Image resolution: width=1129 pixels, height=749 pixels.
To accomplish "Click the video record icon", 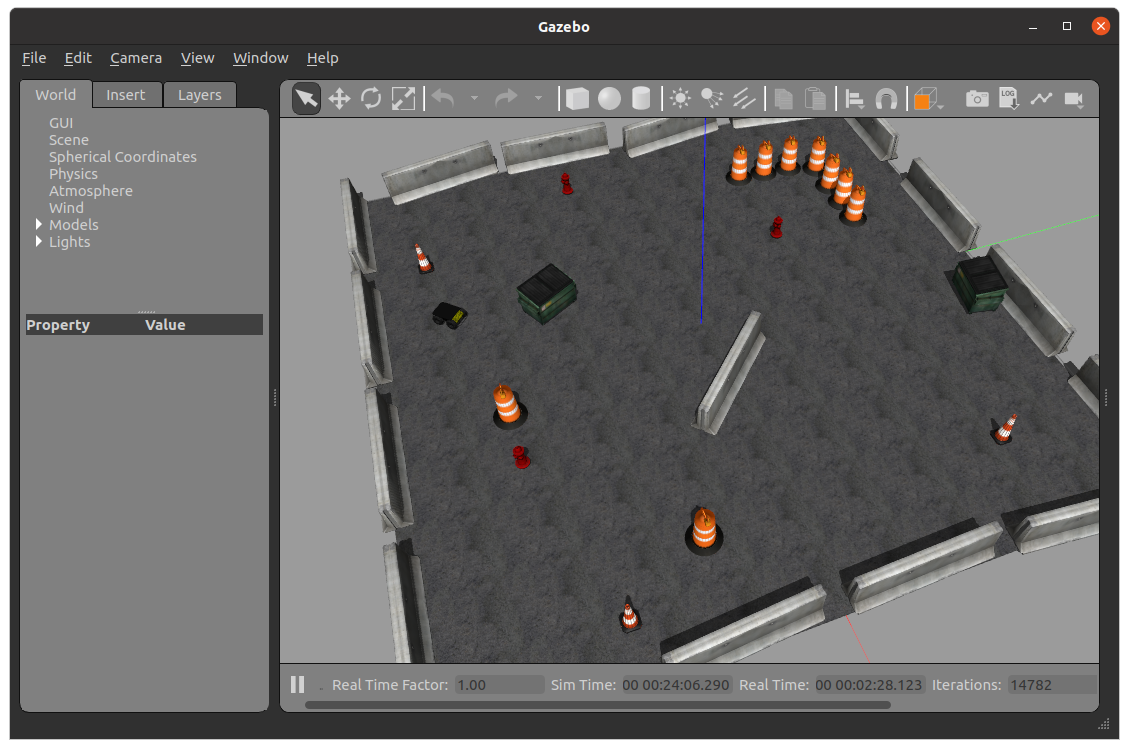I will (x=1074, y=99).
